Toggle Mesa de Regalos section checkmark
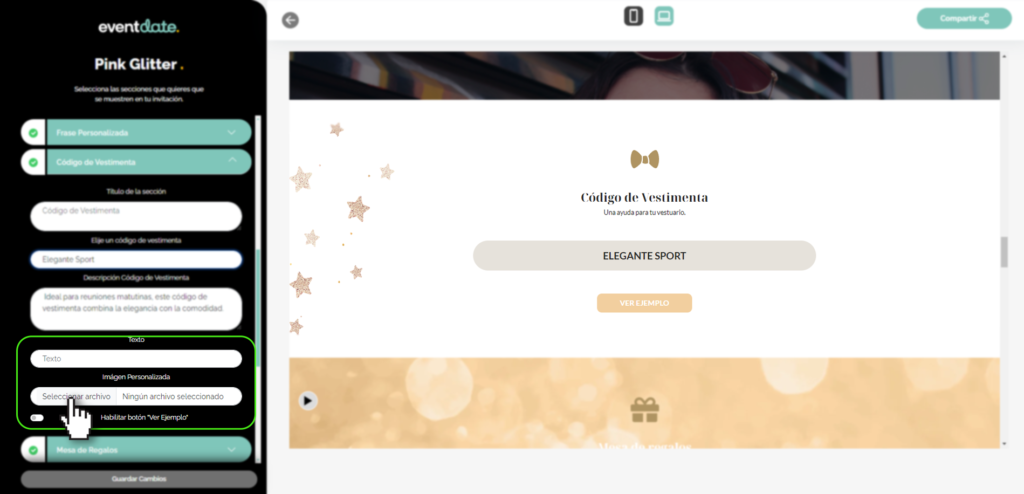1024x494 pixels. (33, 450)
